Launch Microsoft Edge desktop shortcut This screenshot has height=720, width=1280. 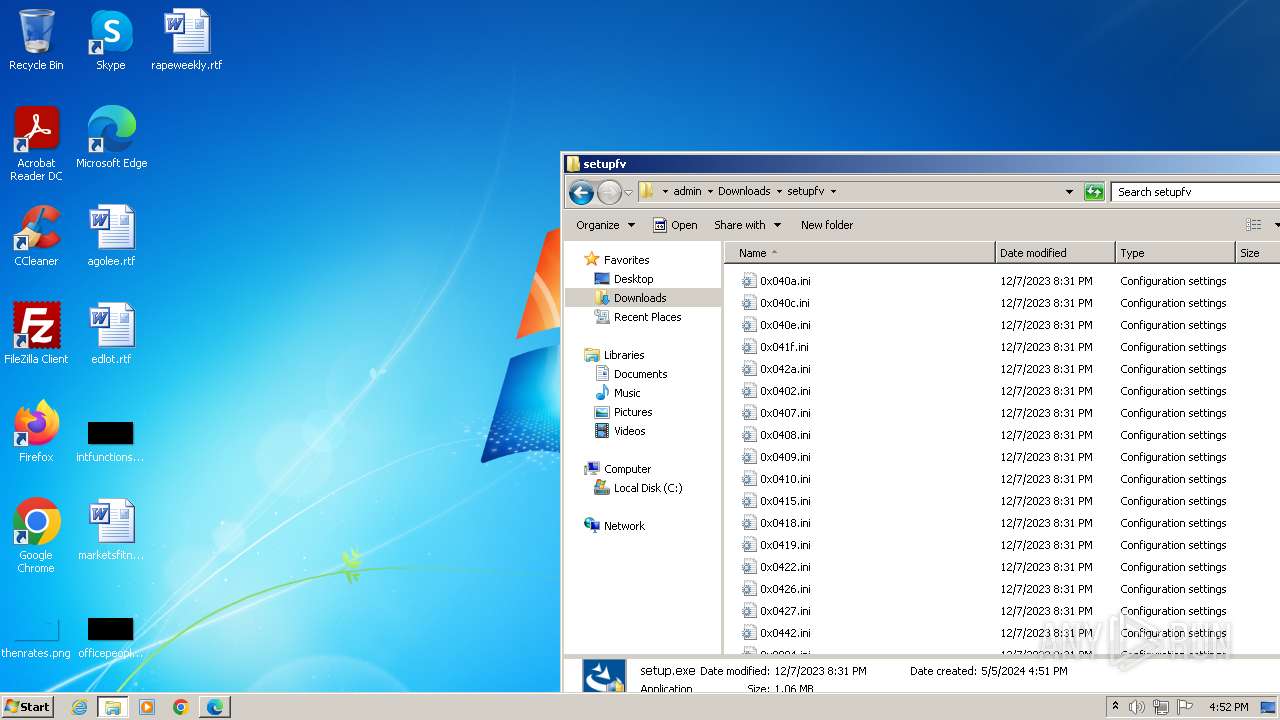click(x=111, y=138)
